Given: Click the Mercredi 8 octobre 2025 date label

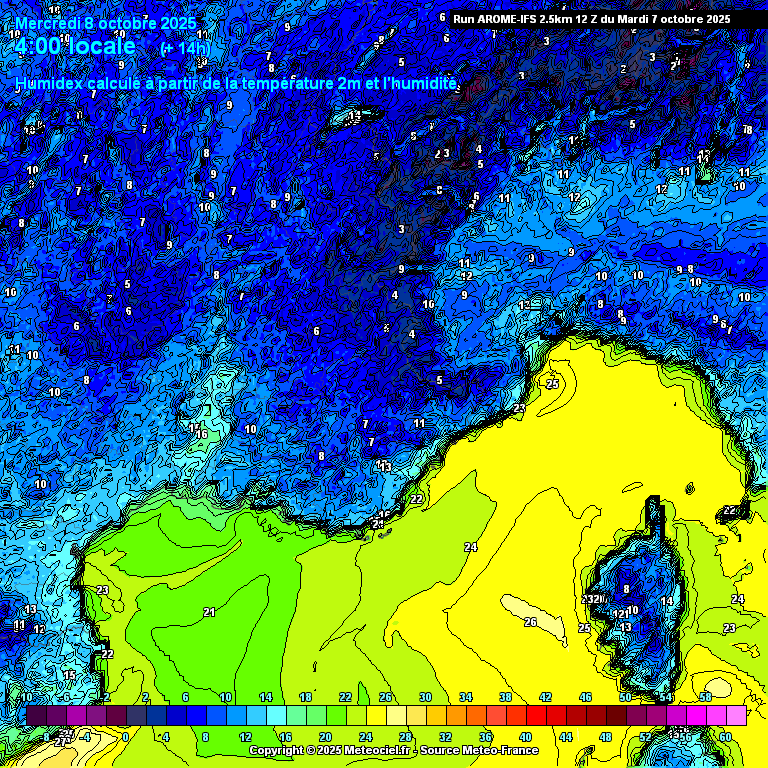Looking at the screenshot, I should [x=106, y=23].
